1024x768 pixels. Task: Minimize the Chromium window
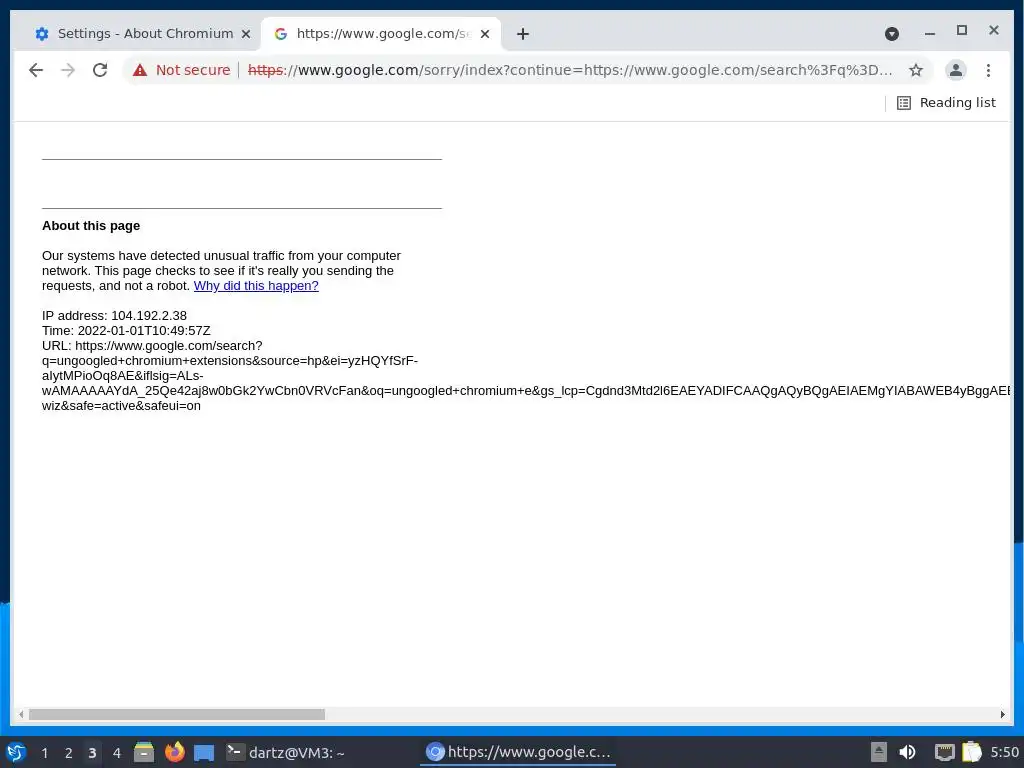tap(929, 33)
